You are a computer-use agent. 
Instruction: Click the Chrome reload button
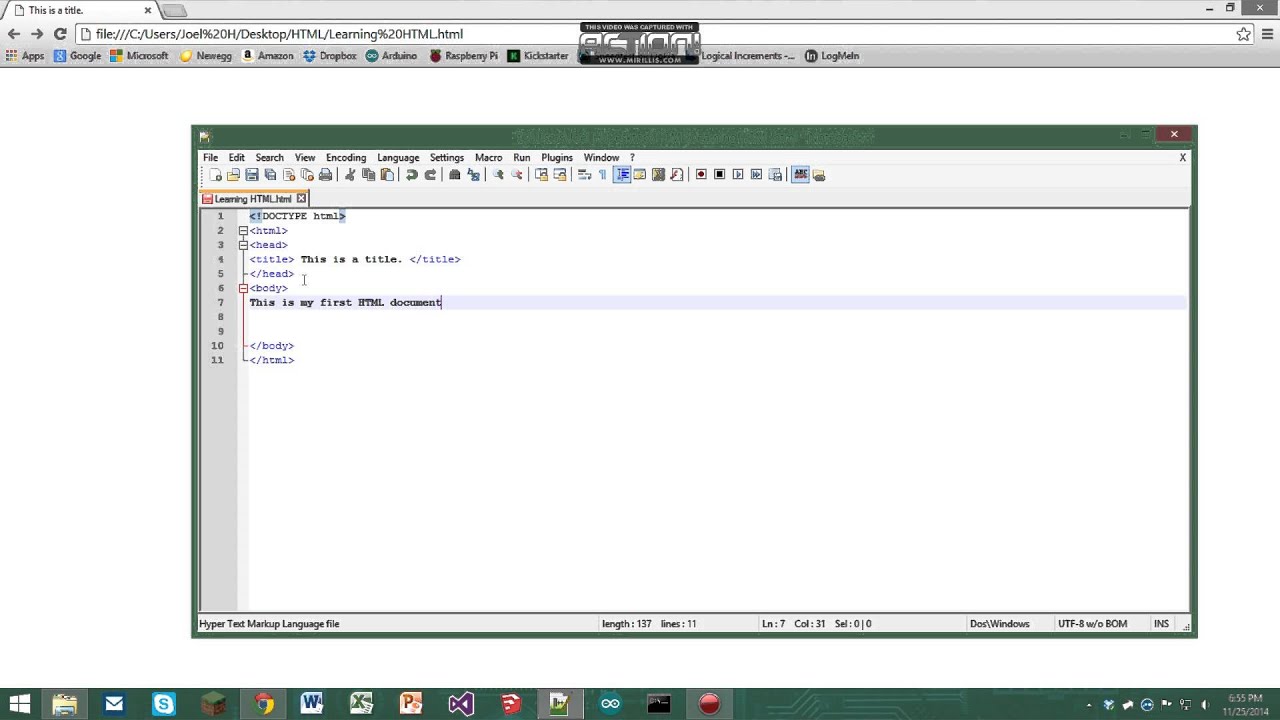point(60,34)
